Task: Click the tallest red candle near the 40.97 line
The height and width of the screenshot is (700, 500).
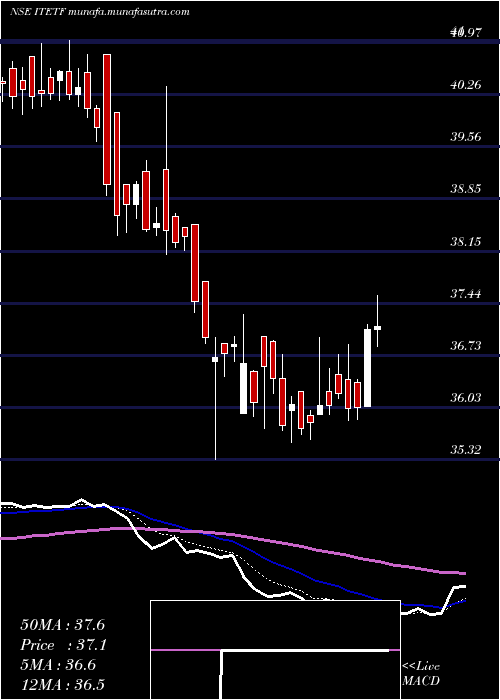Action: pyautogui.click(x=107, y=119)
